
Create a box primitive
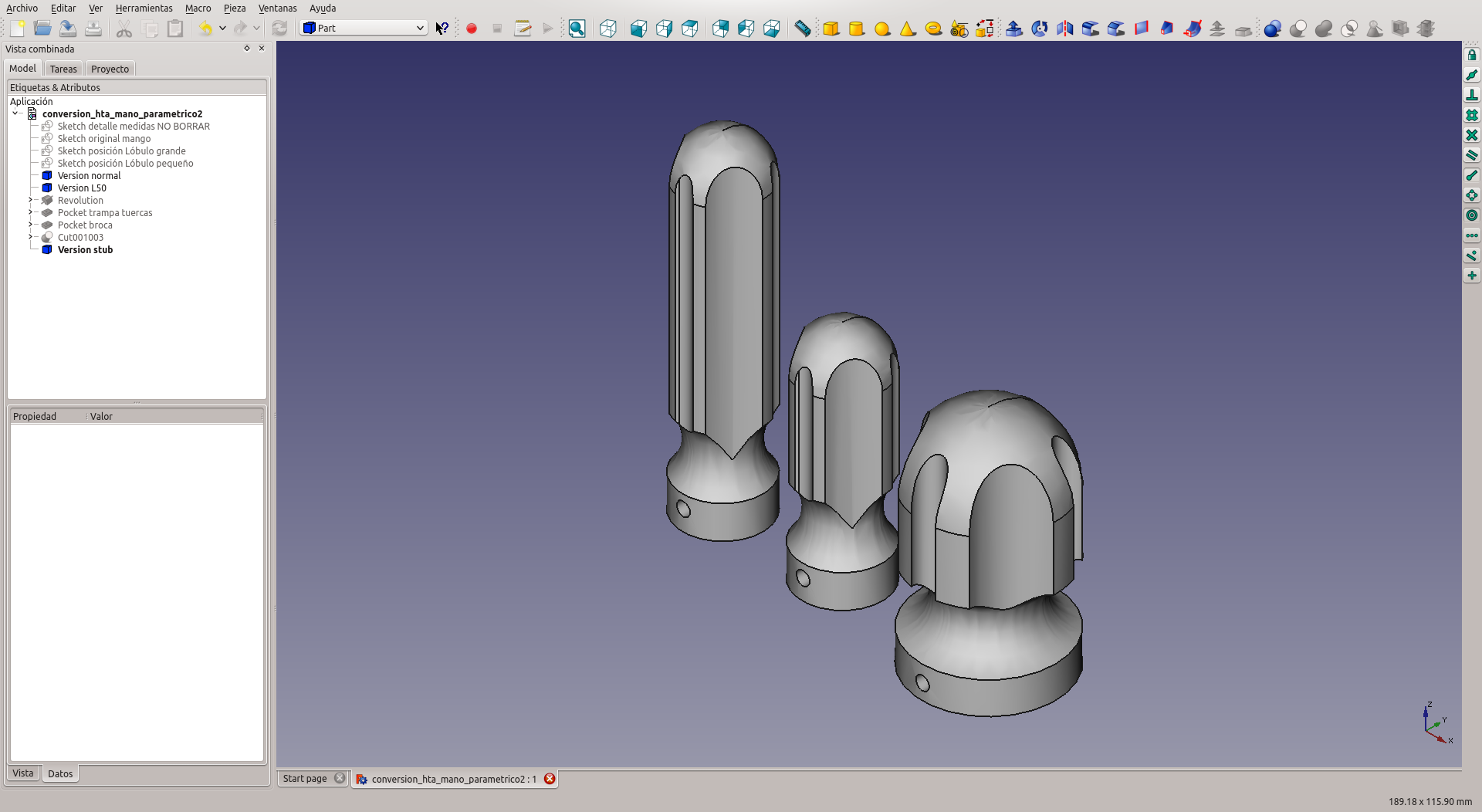831,29
